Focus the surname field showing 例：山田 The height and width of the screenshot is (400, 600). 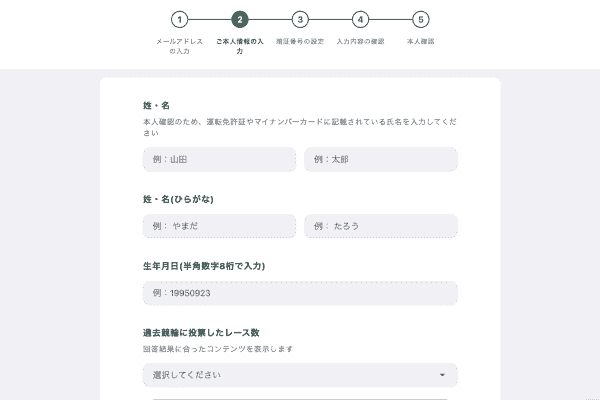coord(219,159)
